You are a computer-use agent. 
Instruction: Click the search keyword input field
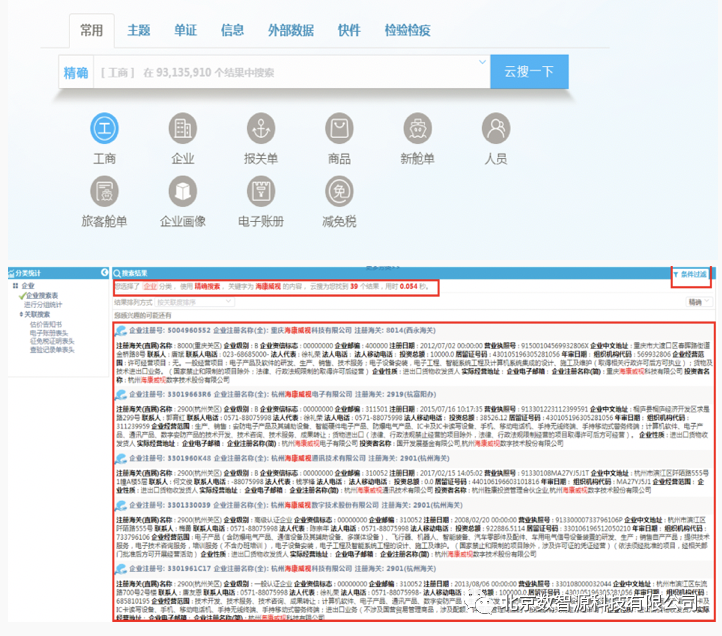292,72
